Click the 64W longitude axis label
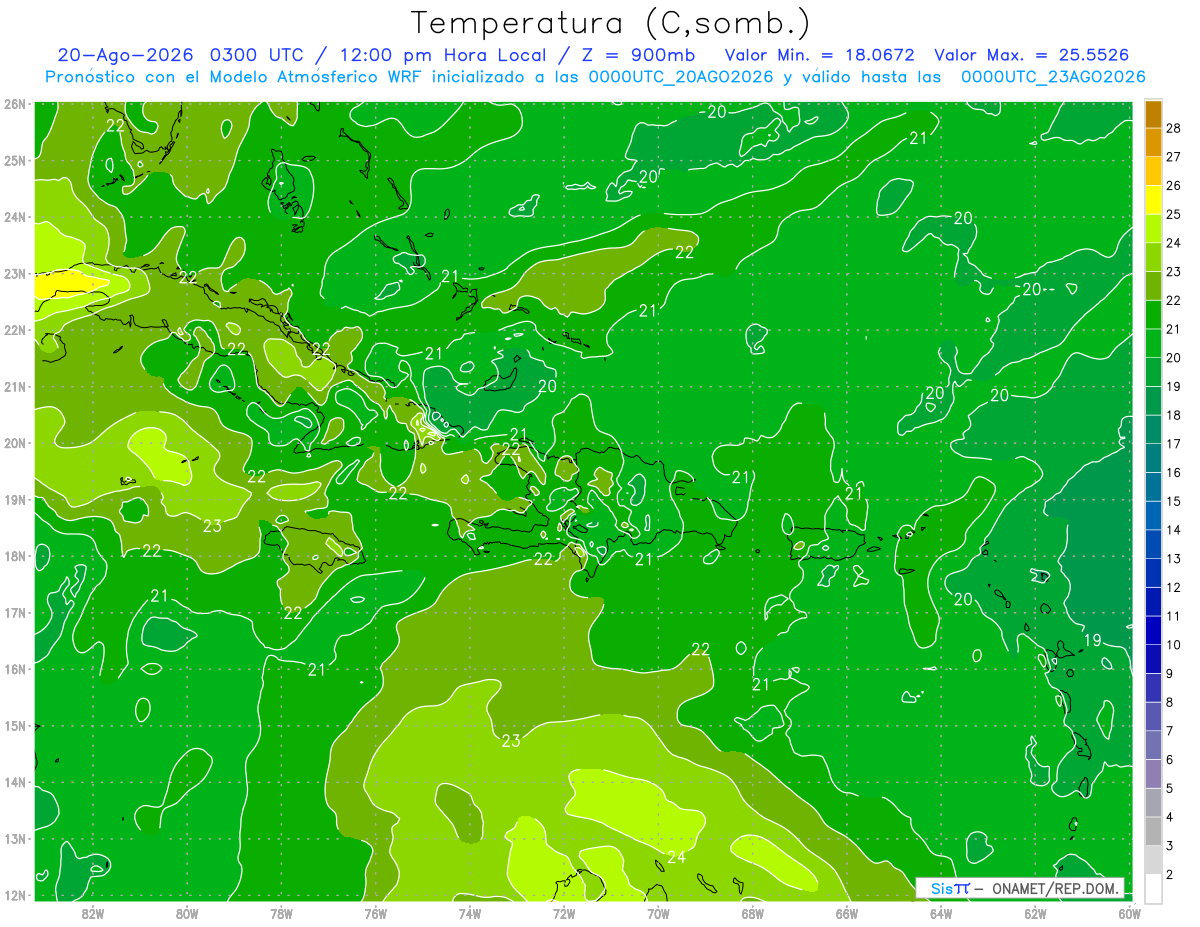This screenshot has height=927, width=1200. [940, 913]
